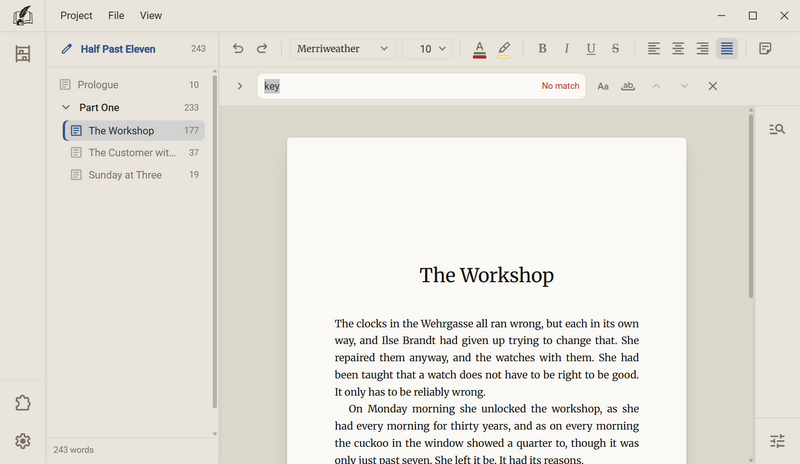Expand the replace field chevron
Image resolution: width=800 pixels, height=464 pixels.
239,86
